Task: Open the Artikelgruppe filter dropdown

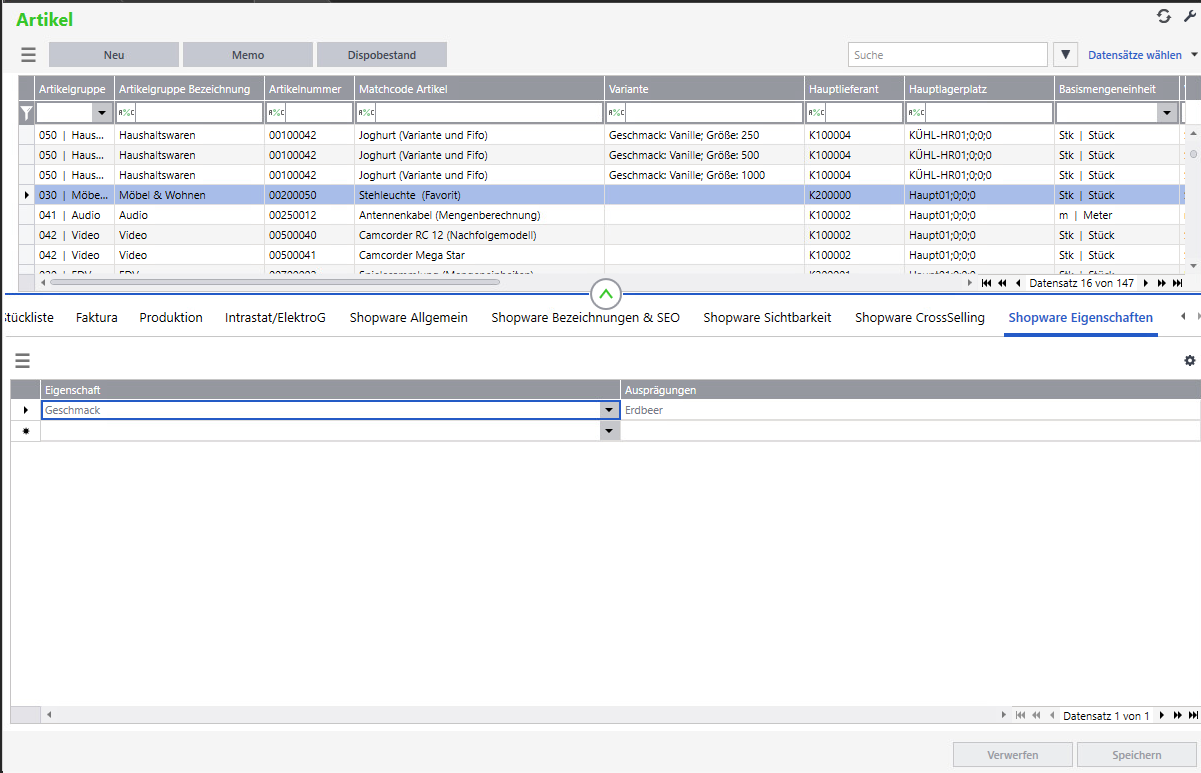Action: click(101, 113)
